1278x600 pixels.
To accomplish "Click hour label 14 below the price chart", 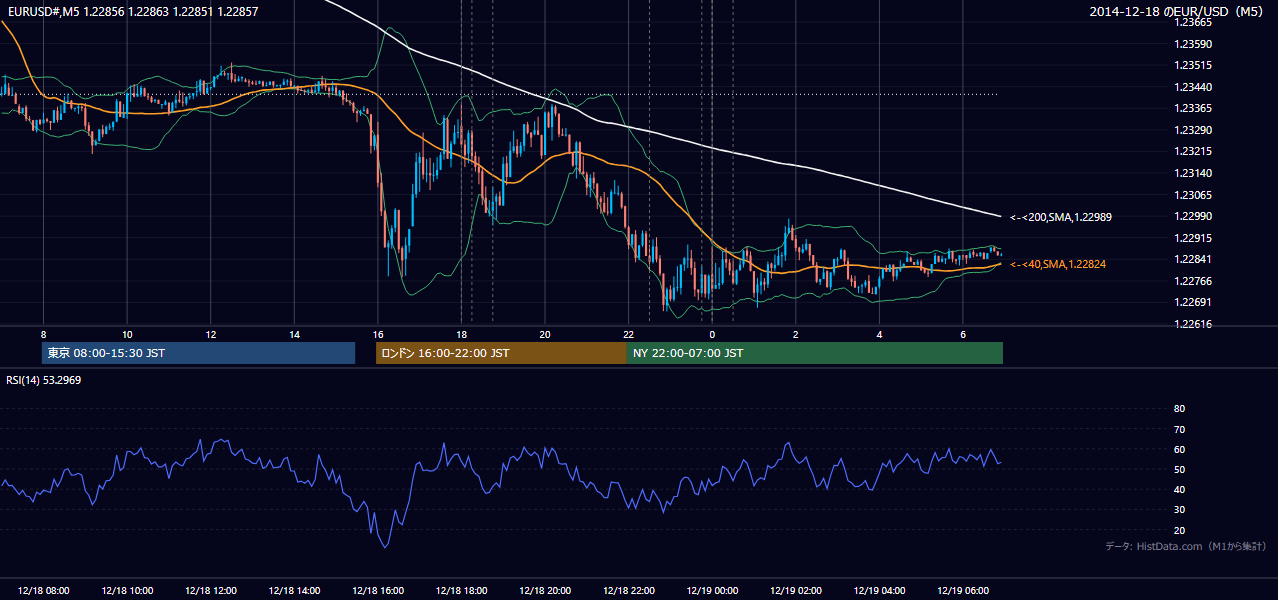I will [294, 334].
